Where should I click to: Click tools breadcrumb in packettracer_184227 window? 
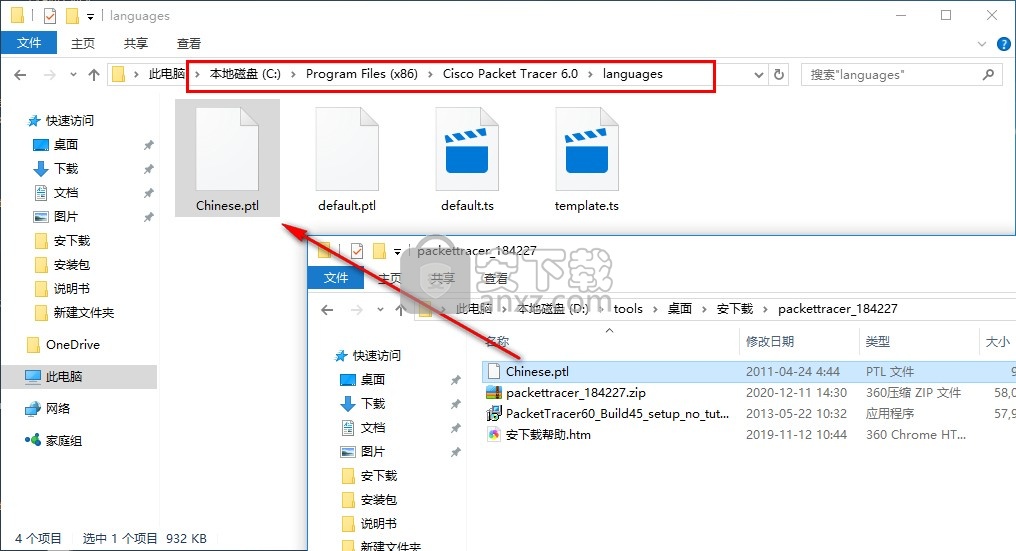[x=628, y=309]
